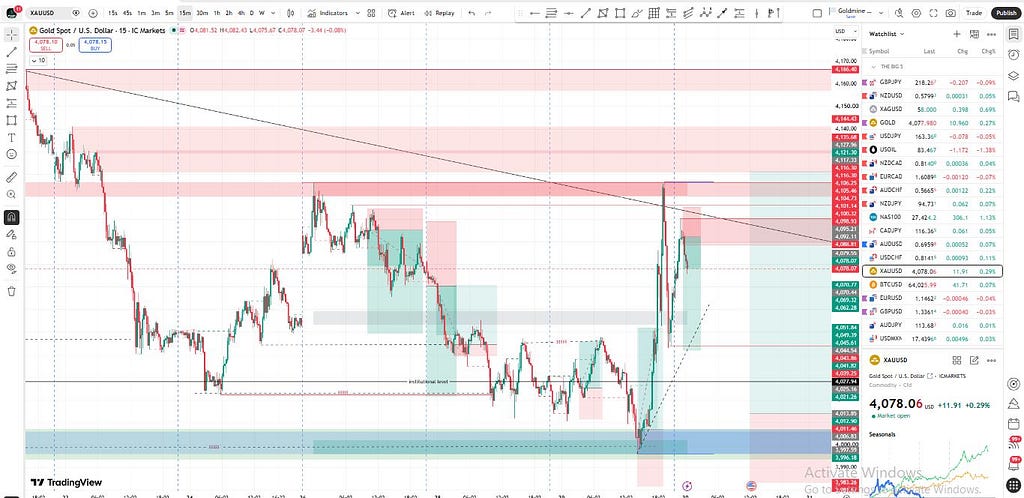
Task: Toggle lock all drawings
Action: click(x=12, y=252)
